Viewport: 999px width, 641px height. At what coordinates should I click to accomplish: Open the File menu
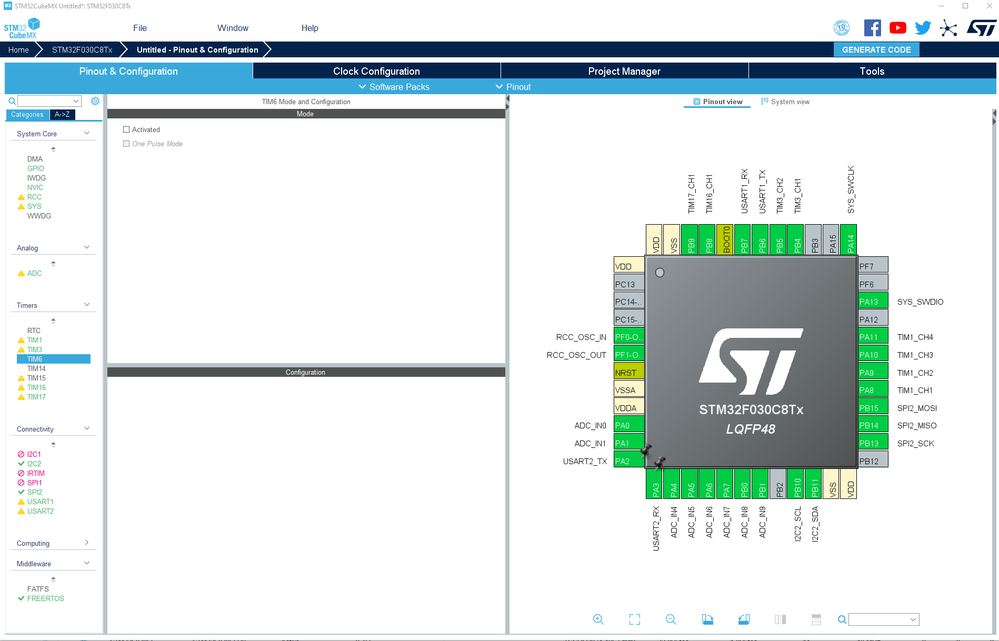click(140, 28)
